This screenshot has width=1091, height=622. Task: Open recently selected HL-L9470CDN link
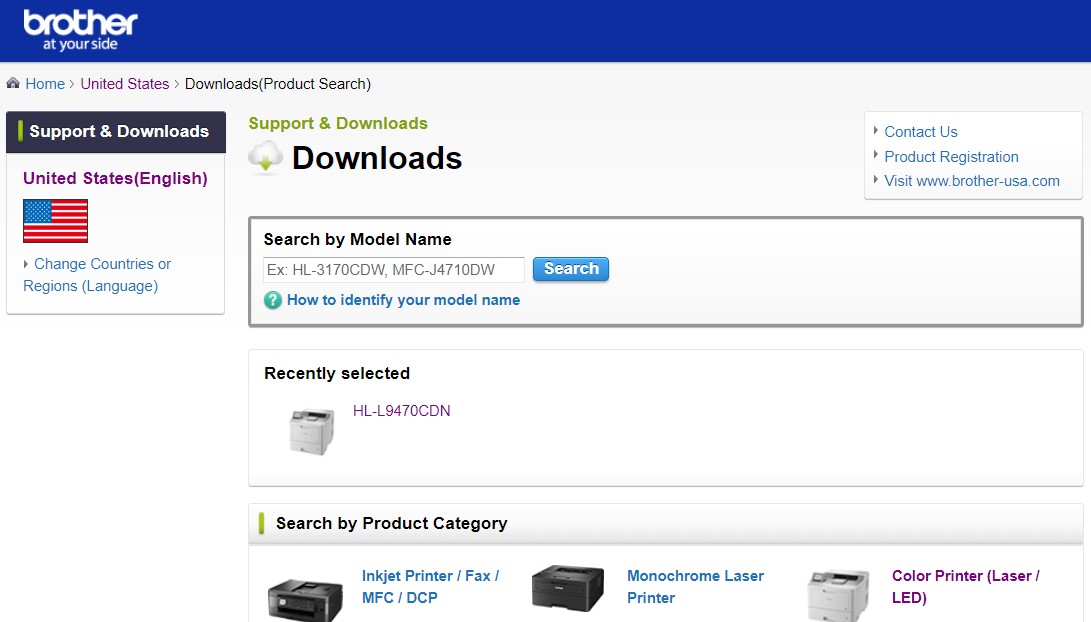(x=401, y=411)
